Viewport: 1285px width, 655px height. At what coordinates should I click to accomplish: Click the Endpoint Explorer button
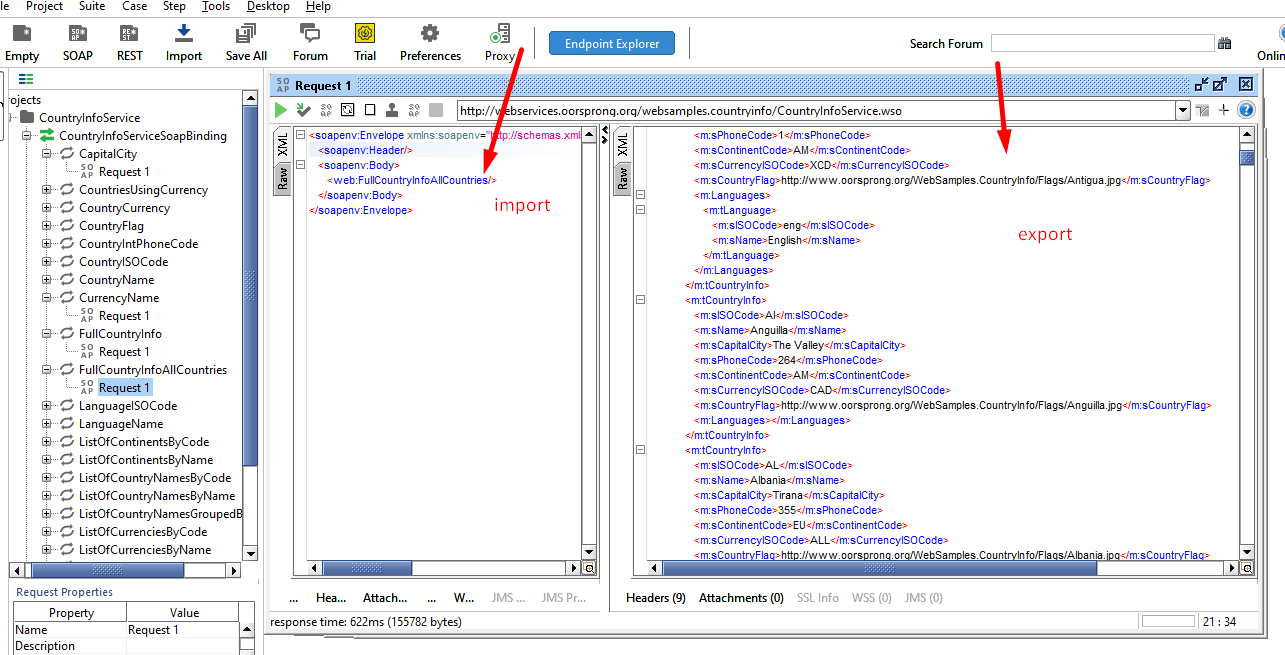[611, 43]
